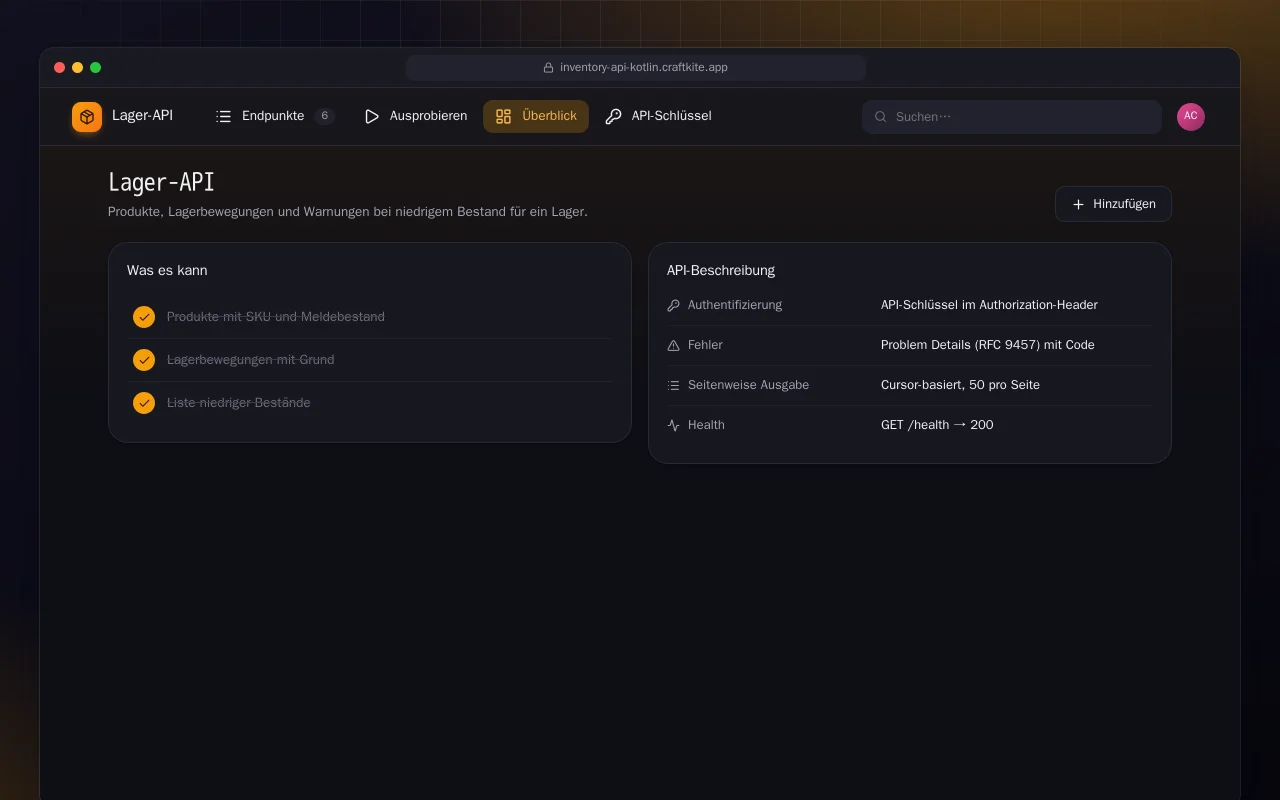Click the Ausprobieren play icon
Screen dimensions: 1280x800
pyautogui.click(x=372, y=116)
